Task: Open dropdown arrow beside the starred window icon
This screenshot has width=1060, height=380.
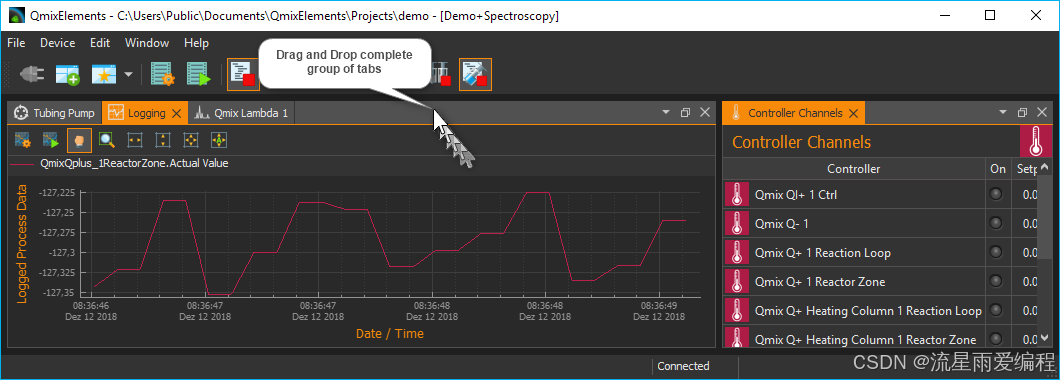Action: coord(128,74)
